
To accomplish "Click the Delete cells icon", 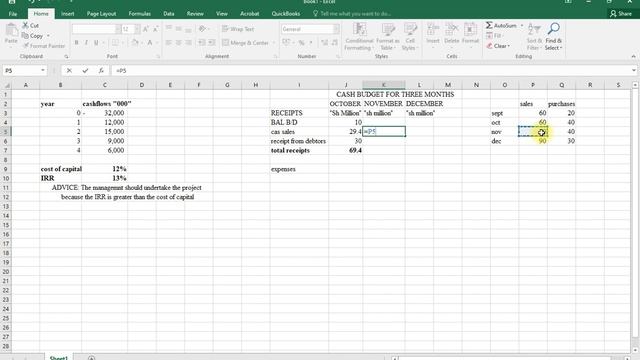I will (x=451, y=30).
